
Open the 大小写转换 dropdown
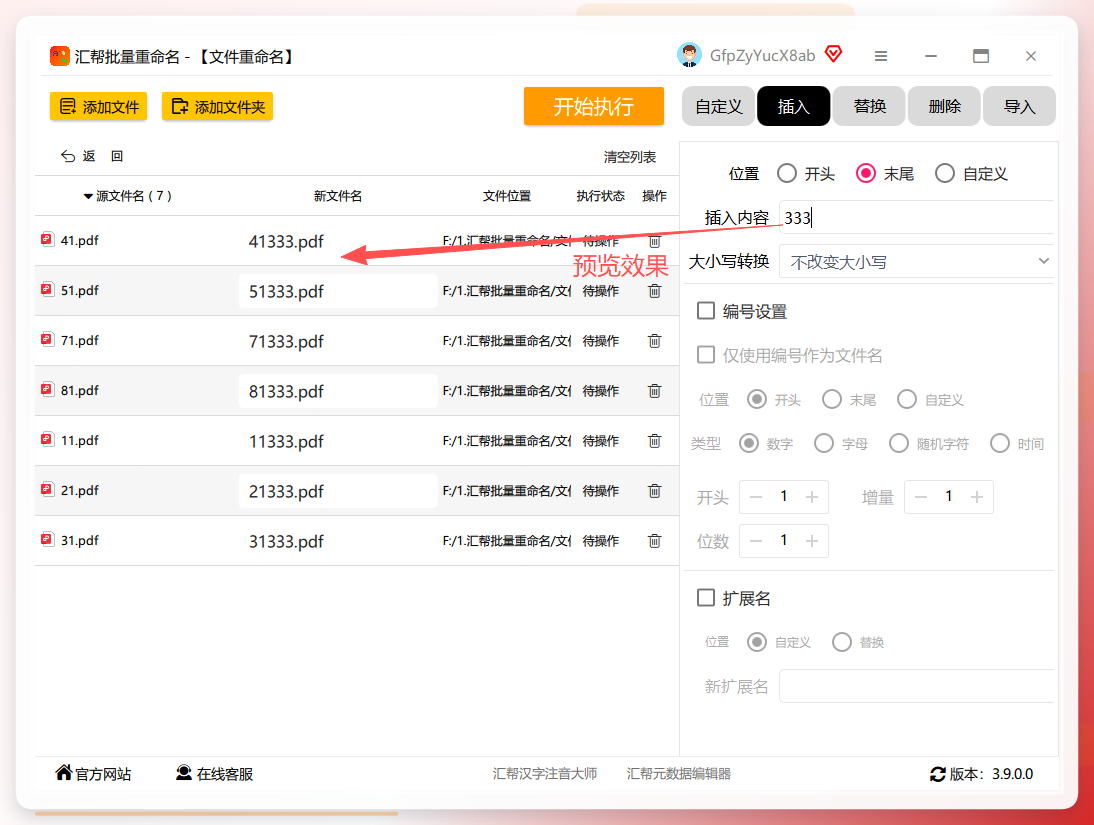pyautogui.click(x=916, y=262)
